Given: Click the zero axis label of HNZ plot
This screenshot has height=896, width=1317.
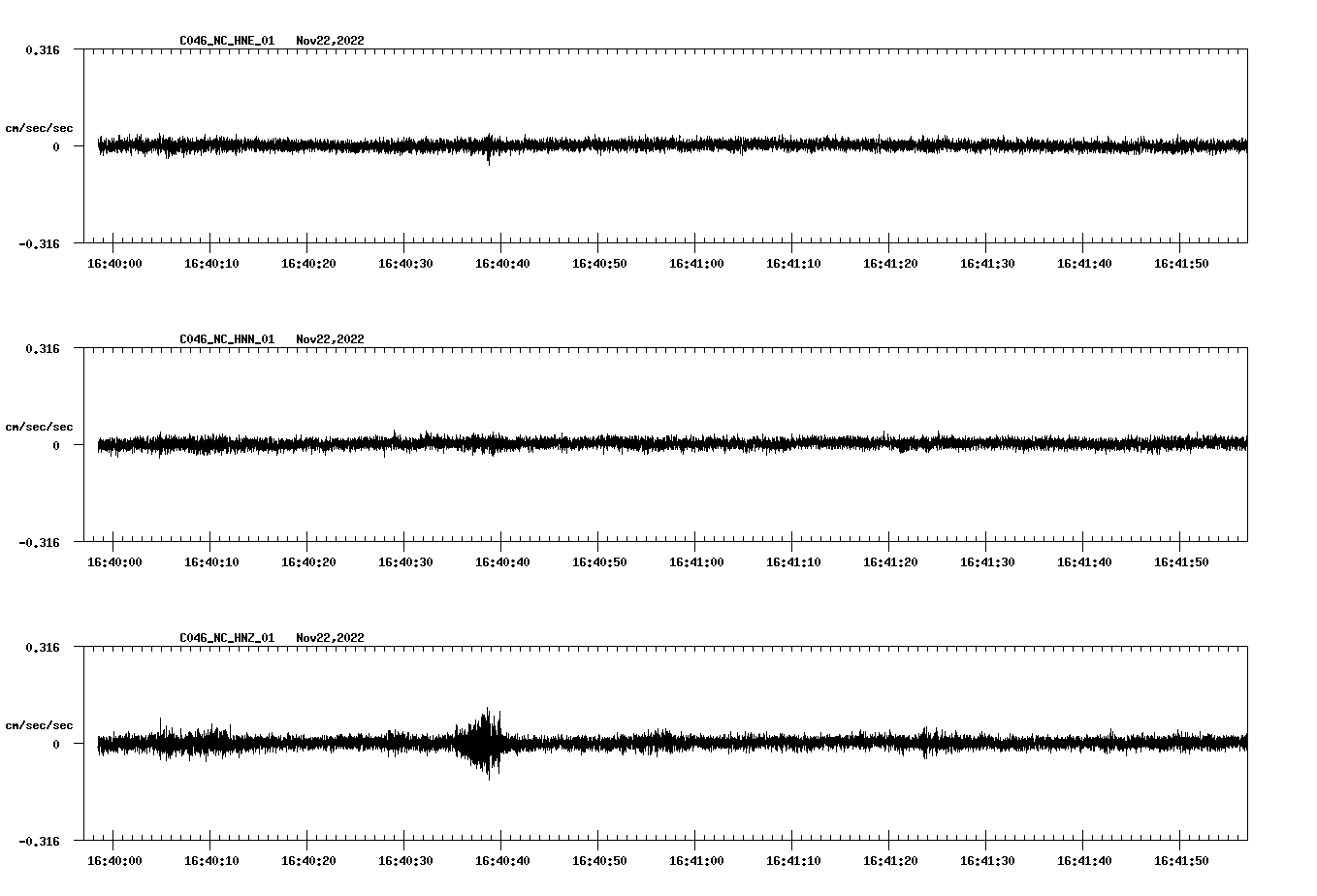Looking at the screenshot, I should (56, 744).
